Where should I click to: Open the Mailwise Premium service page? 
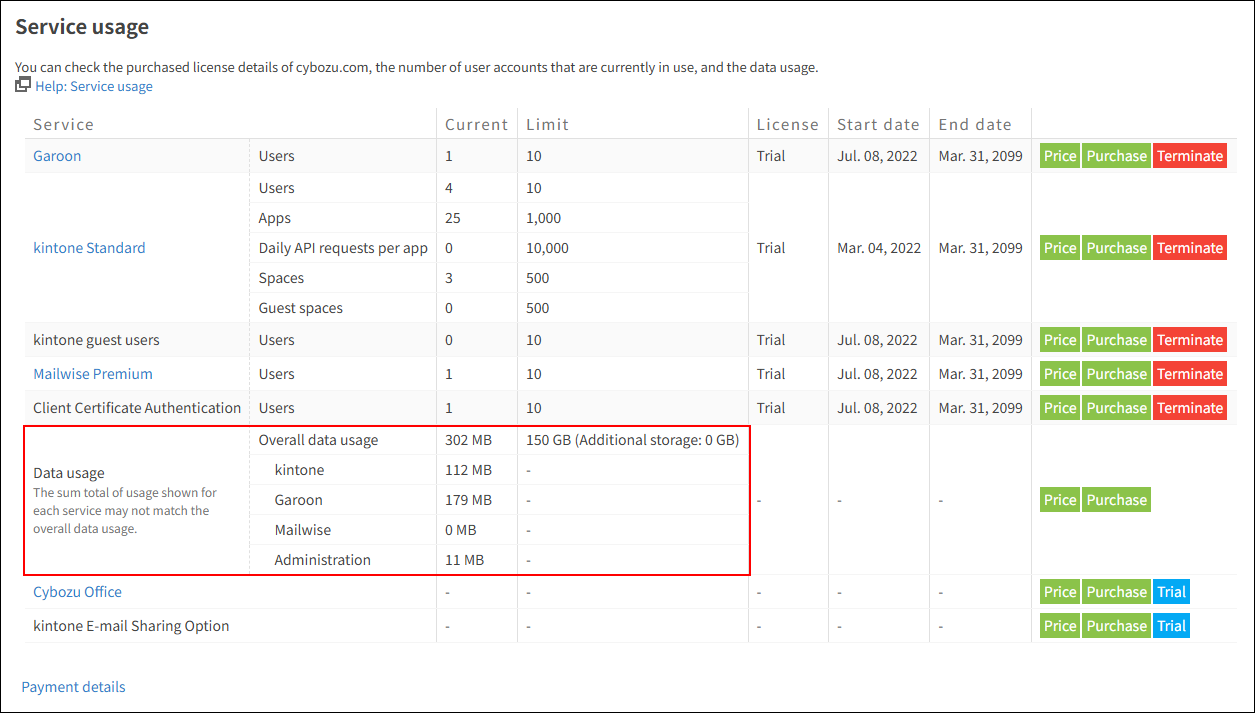pos(92,373)
